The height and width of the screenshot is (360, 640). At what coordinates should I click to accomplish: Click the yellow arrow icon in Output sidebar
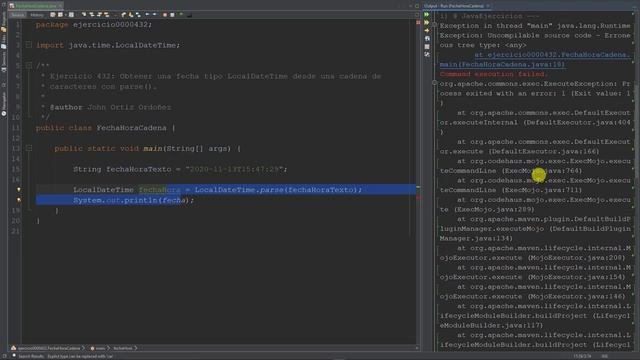click(x=427, y=31)
